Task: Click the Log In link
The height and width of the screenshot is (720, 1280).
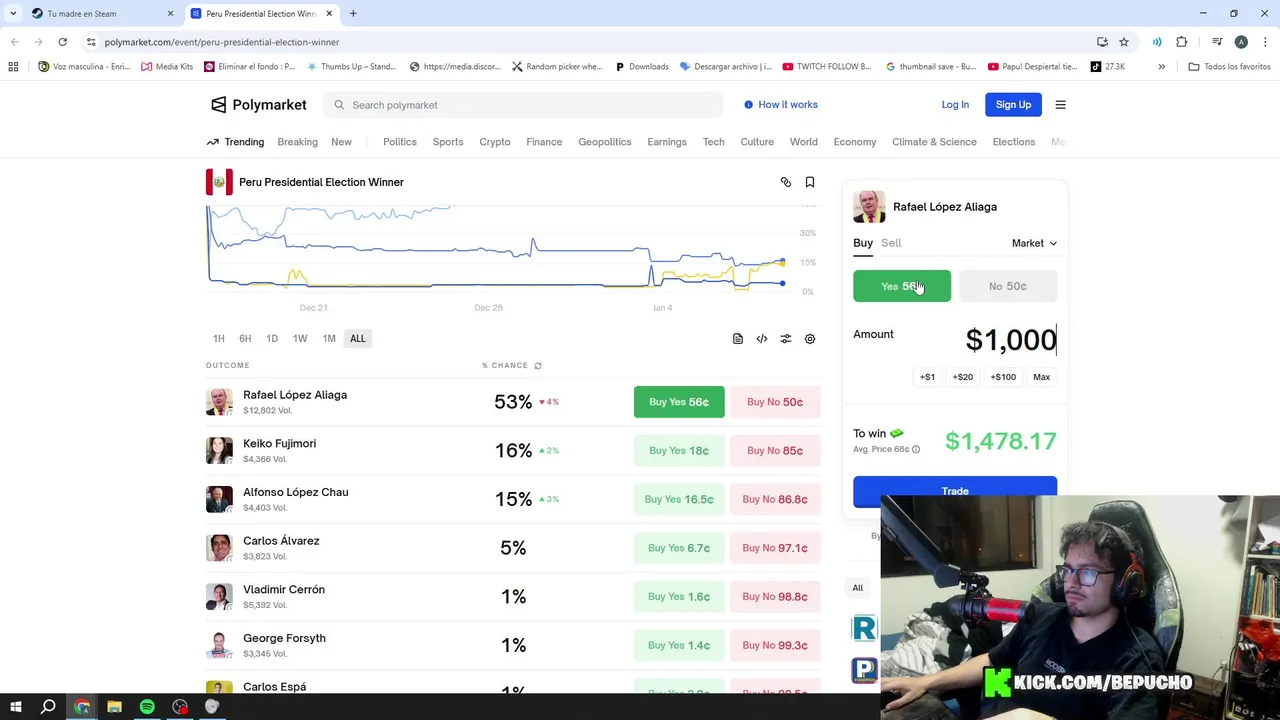Action: [955, 105]
